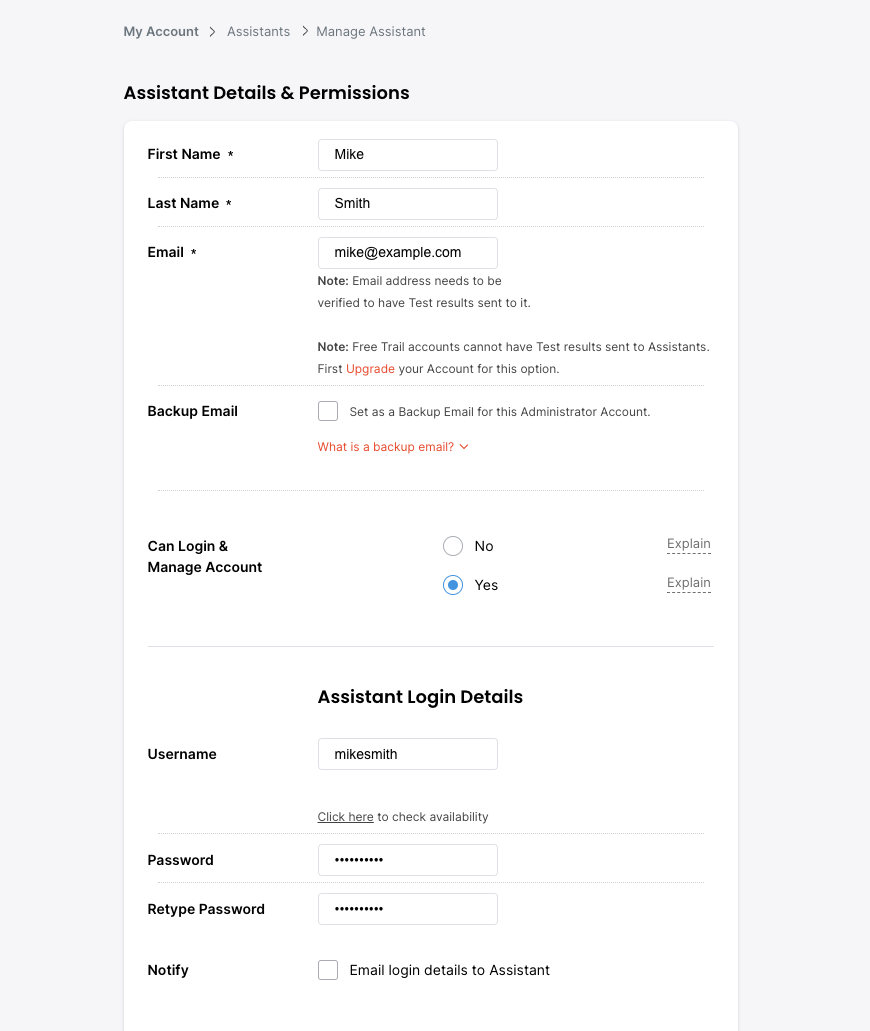Select No for Can Login

coord(453,546)
